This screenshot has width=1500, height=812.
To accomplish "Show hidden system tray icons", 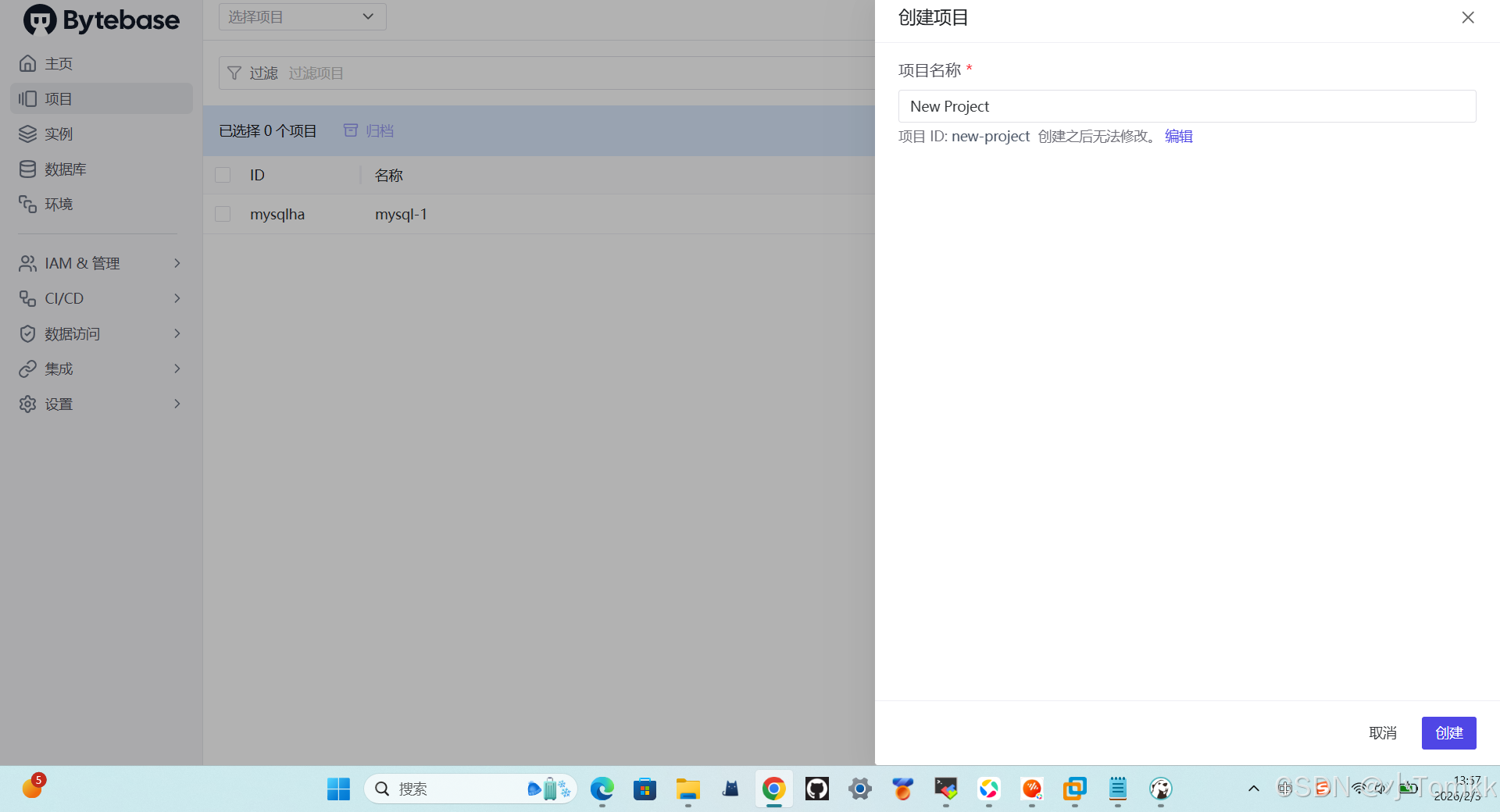I will coord(1254,789).
